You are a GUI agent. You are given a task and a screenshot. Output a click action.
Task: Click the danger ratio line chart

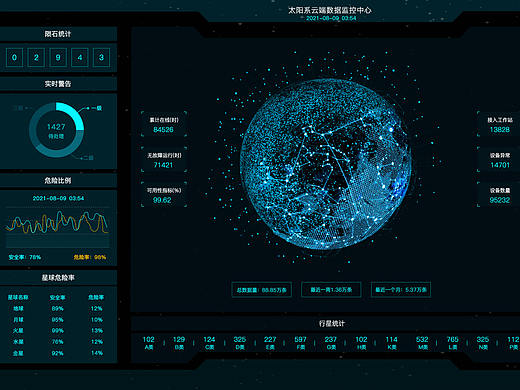click(57, 227)
